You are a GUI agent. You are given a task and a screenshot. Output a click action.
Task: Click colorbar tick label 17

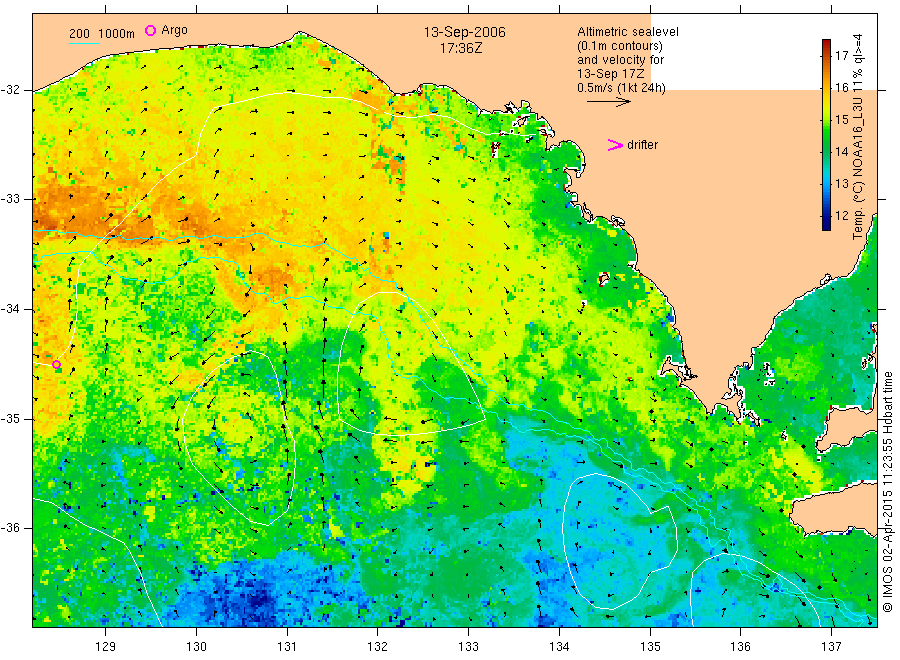pos(841,56)
